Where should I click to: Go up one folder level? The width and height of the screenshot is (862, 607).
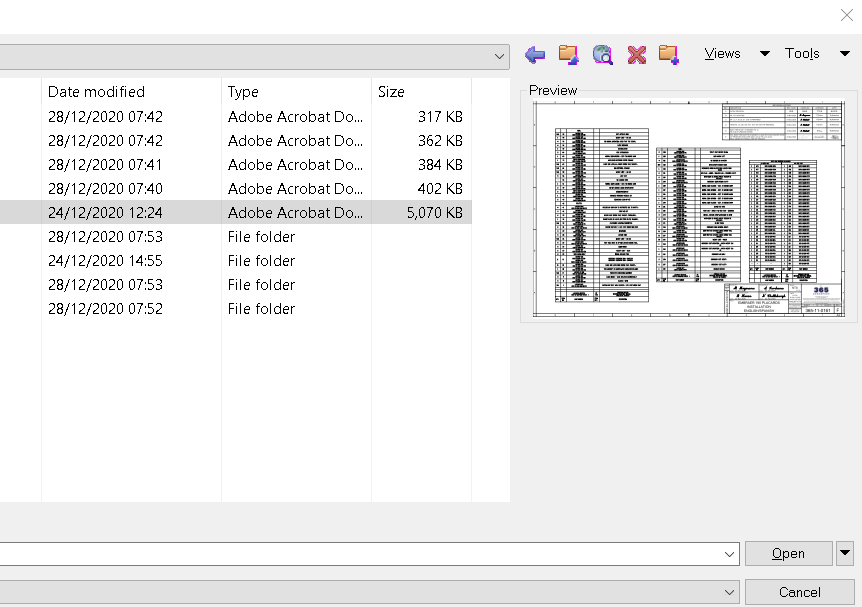tap(568, 55)
